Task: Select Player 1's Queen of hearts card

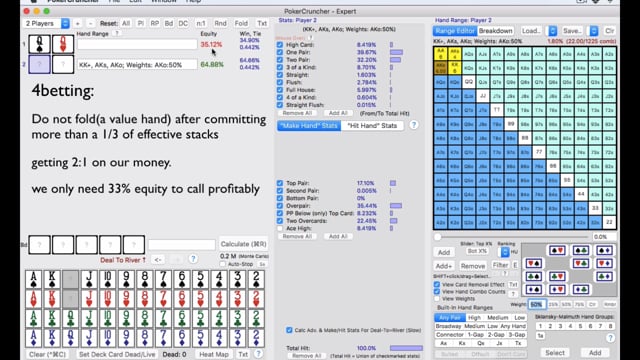Action: pyautogui.click(x=63, y=44)
